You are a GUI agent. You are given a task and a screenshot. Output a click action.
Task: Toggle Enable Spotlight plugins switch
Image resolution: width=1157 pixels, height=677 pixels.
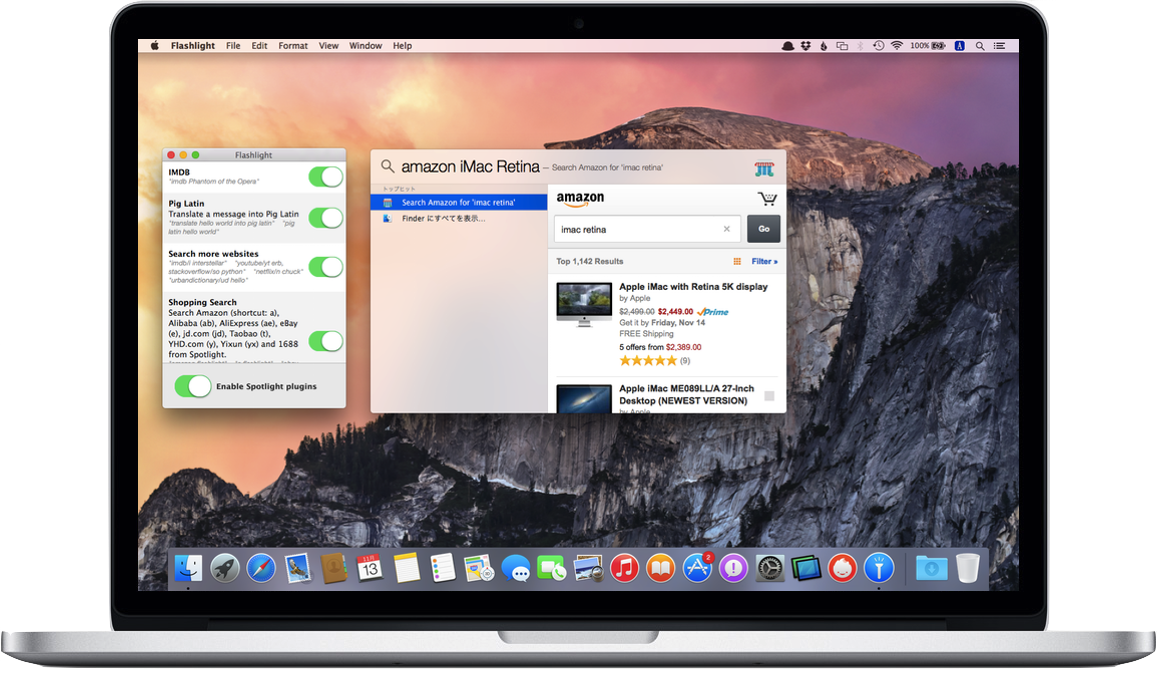tap(193, 386)
